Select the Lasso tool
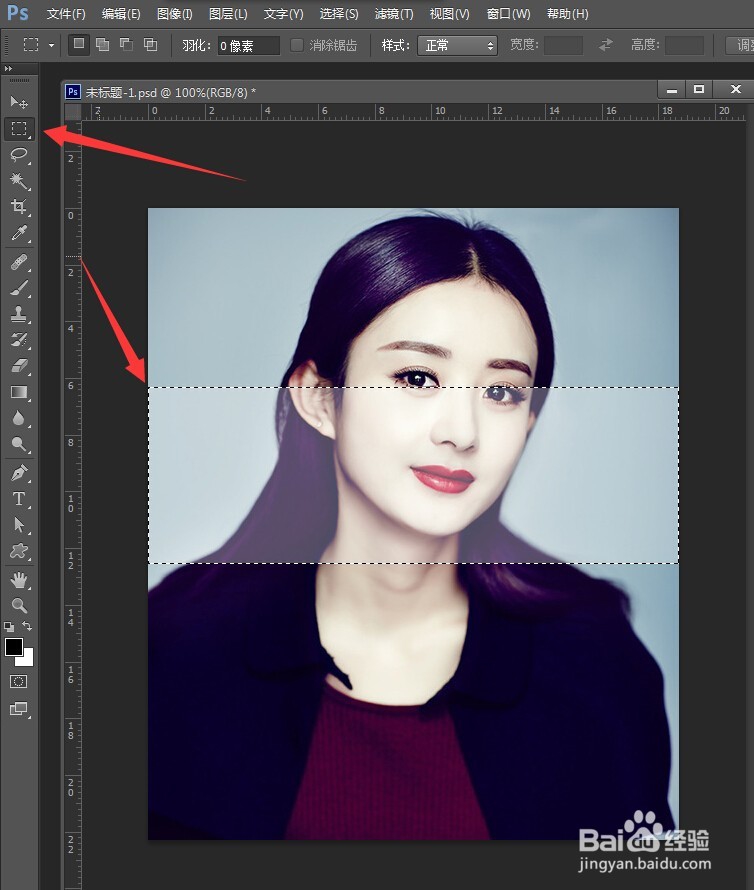This screenshot has width=754, height=890. tap(19, 154)
